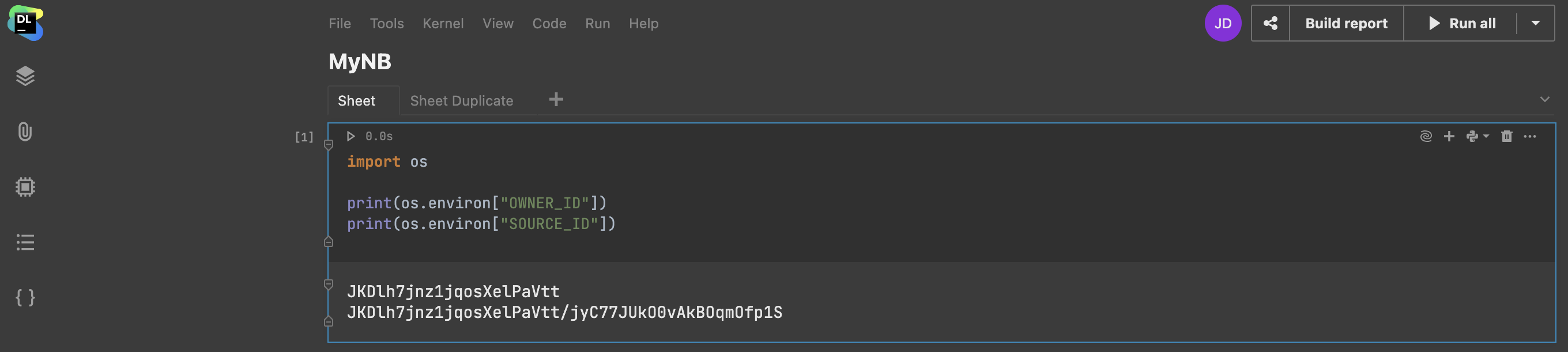Open the variables viewer panel
This screenshot has height=352, width=1568.
click(x=25, y=298)
